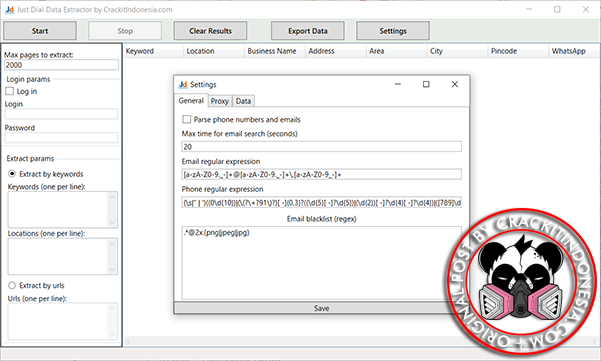Save the settings dialog

coord(321,308)
